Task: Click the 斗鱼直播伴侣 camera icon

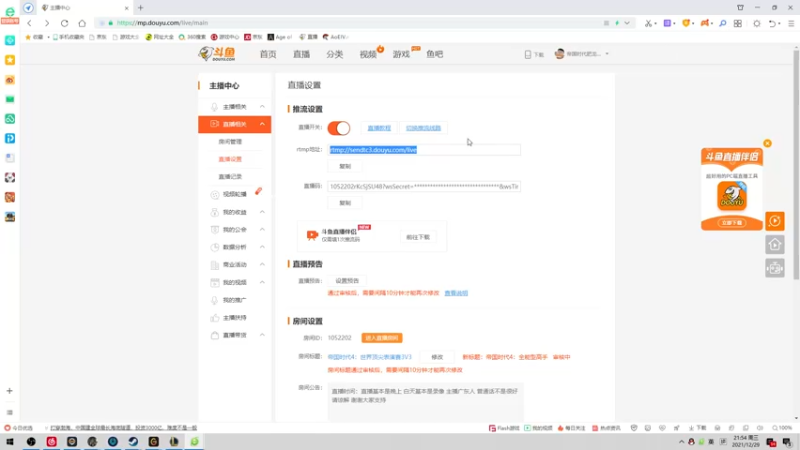Action: point(312,235)
